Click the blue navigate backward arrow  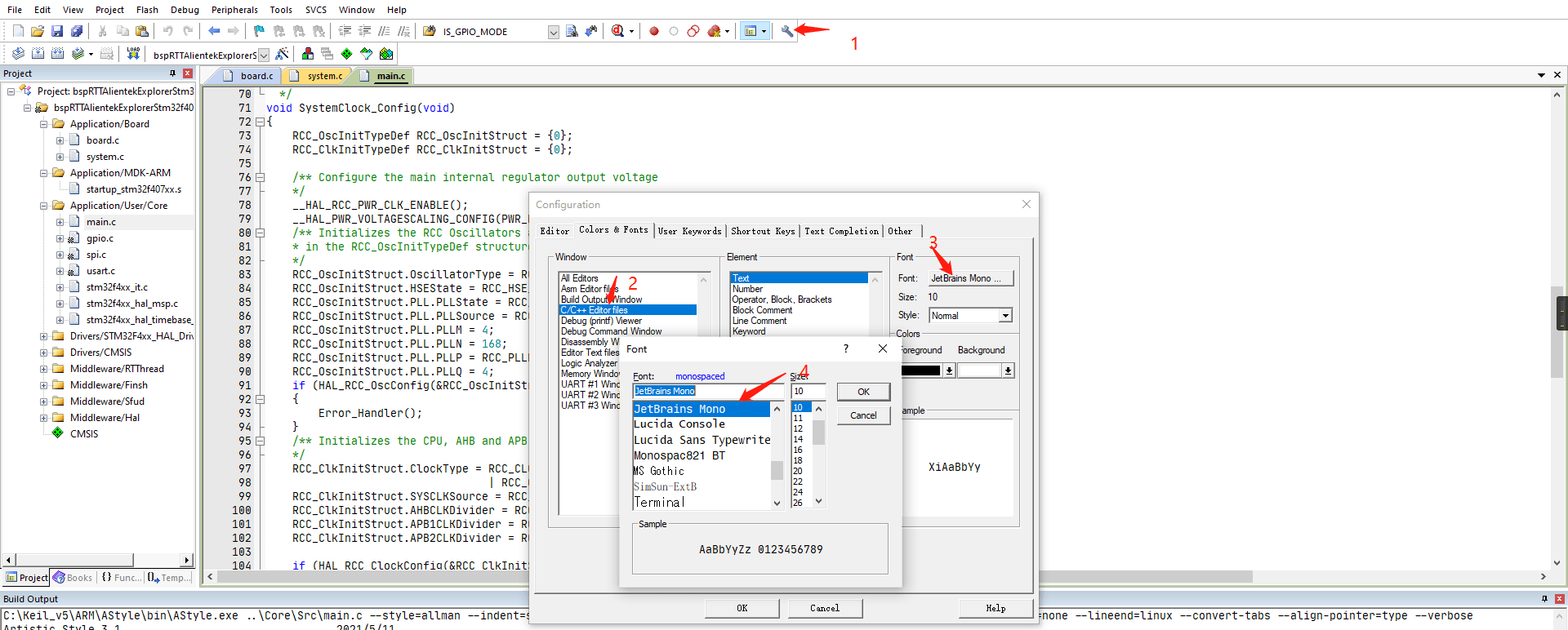click(x=214, y=31)
